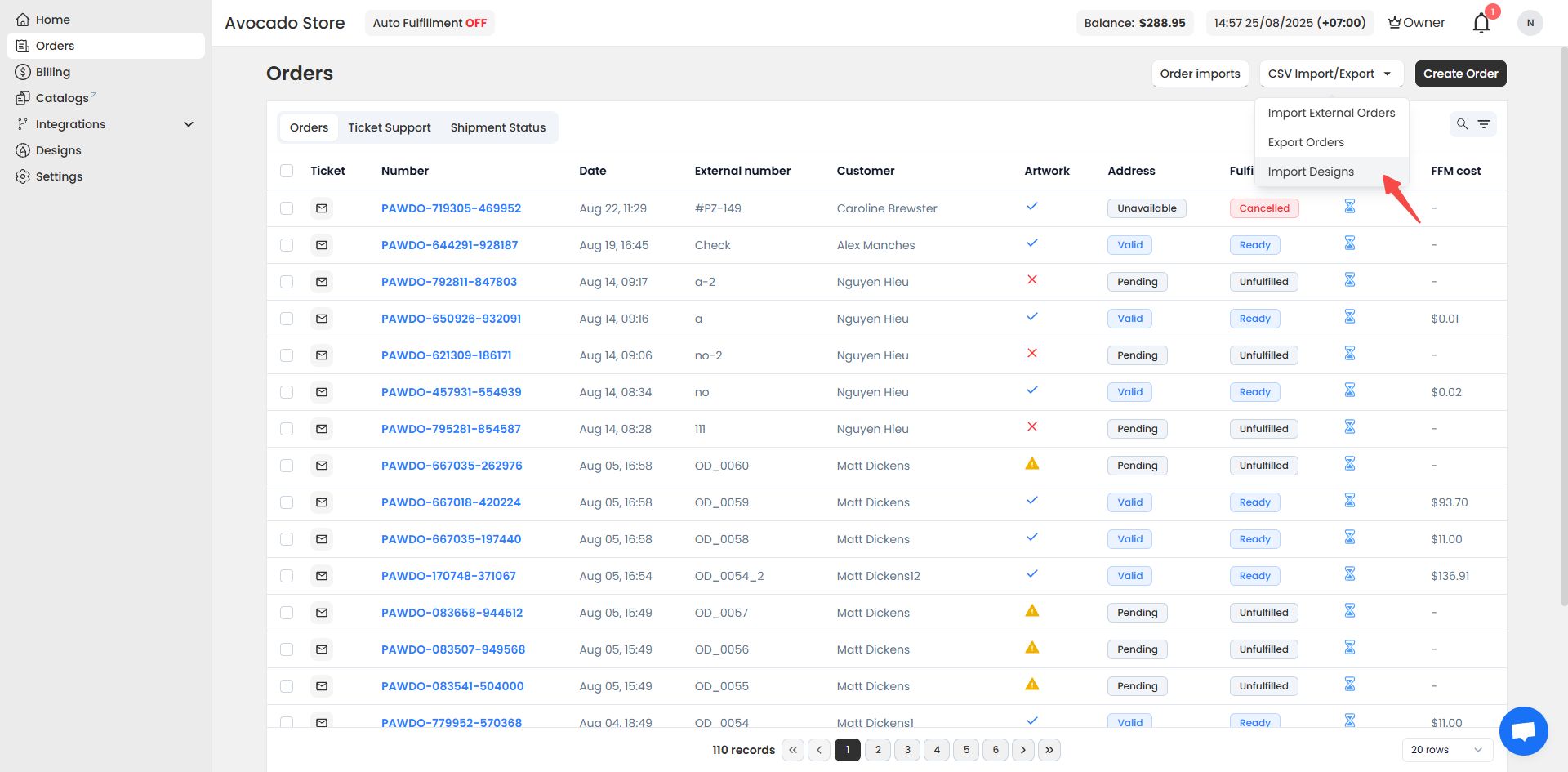This screenshot has height=772, width=1568.
Task: Open order link PAWDO-650926-932091
Action: (x=451, y=319)
